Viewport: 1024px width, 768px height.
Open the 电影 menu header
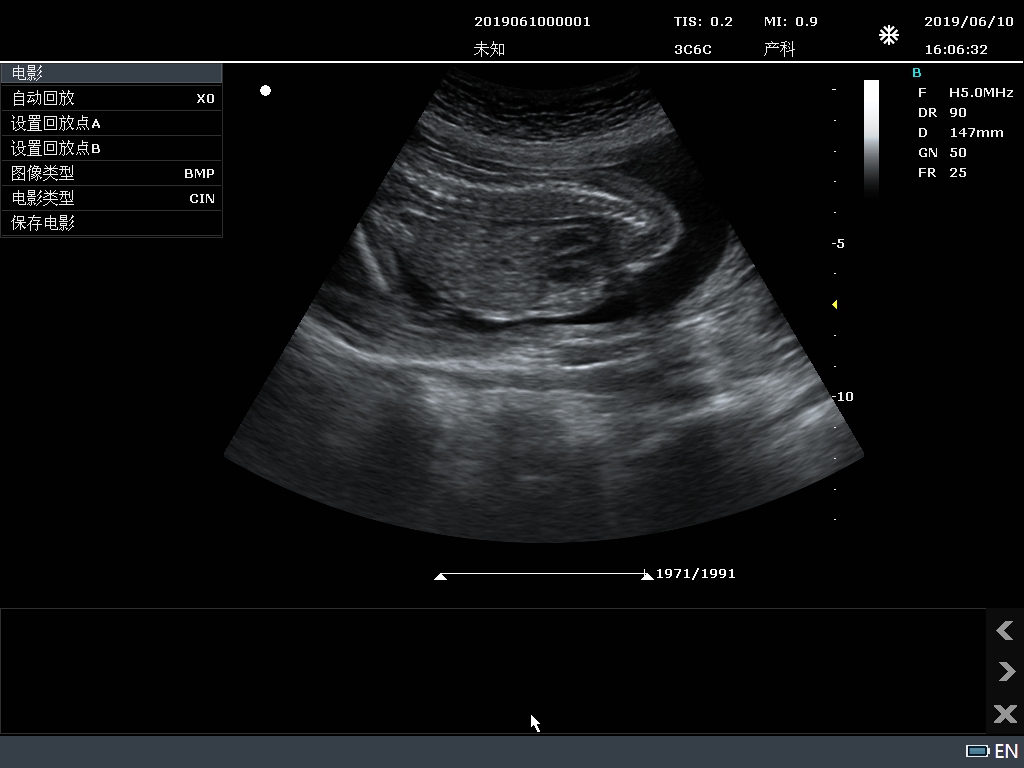(x=112, y=73)
